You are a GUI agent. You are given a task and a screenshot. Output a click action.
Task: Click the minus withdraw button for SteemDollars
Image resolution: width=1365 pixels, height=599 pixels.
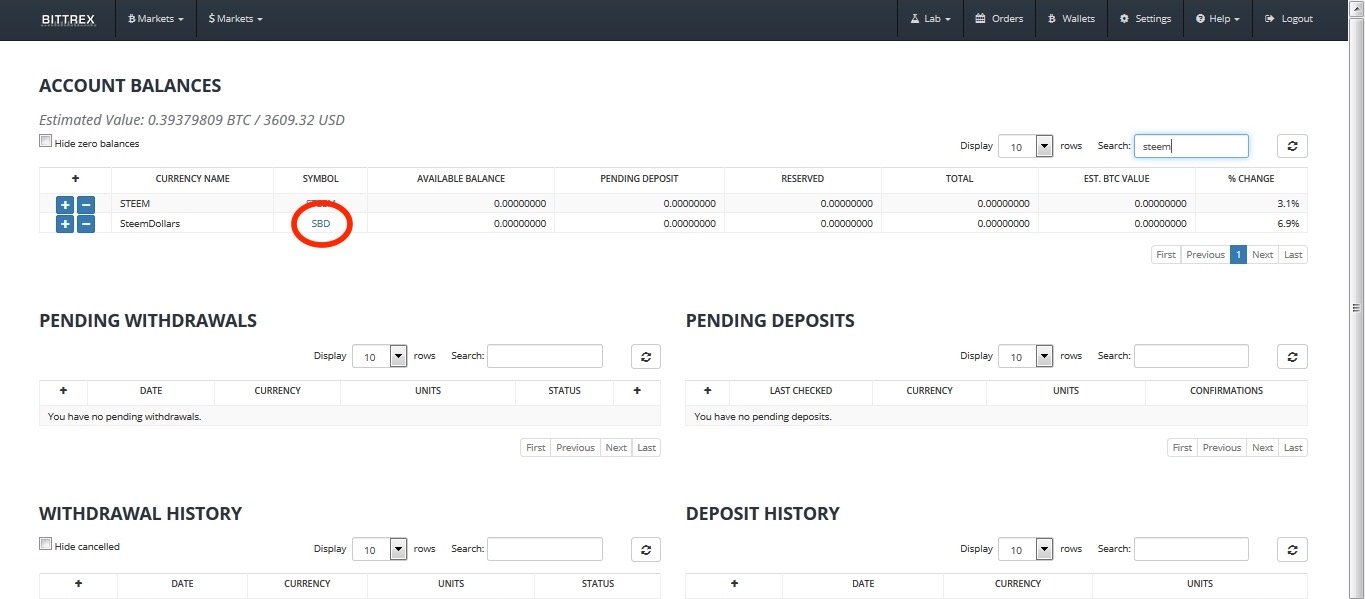coord(86,224)
